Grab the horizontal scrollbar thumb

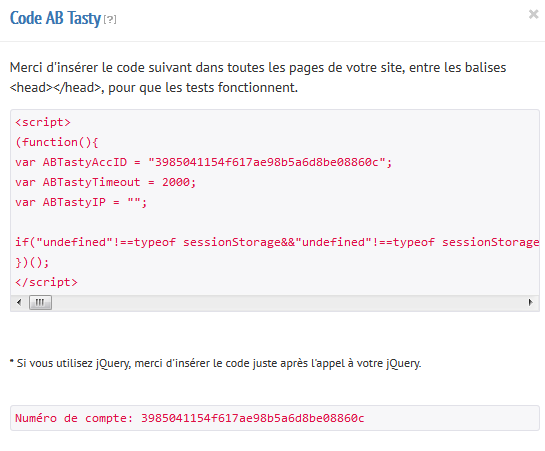[40, 302]
